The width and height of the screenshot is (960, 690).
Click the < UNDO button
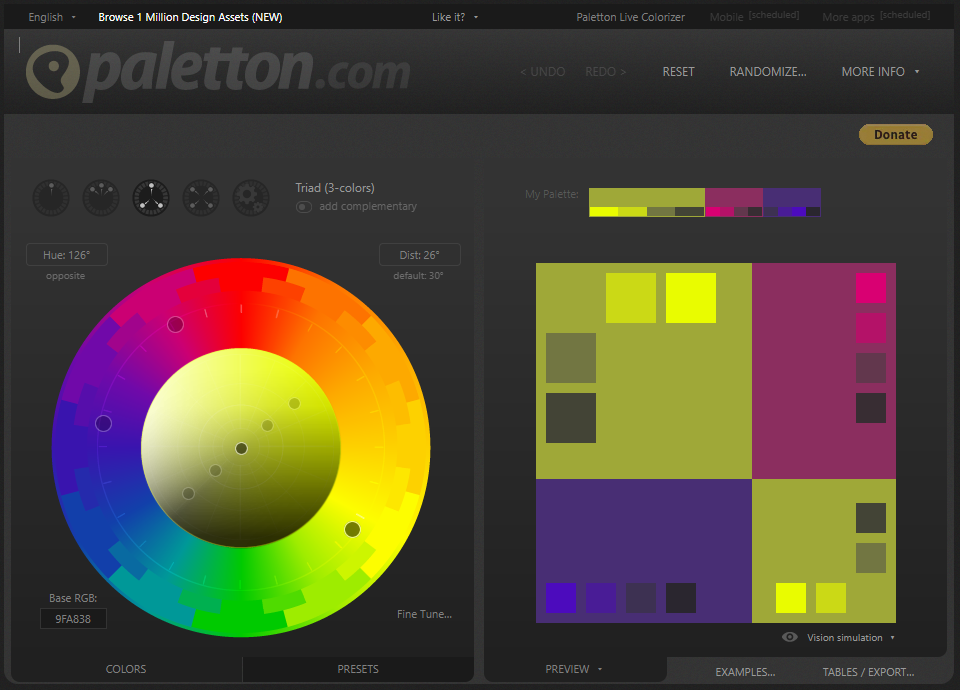[x=542, y=72]
